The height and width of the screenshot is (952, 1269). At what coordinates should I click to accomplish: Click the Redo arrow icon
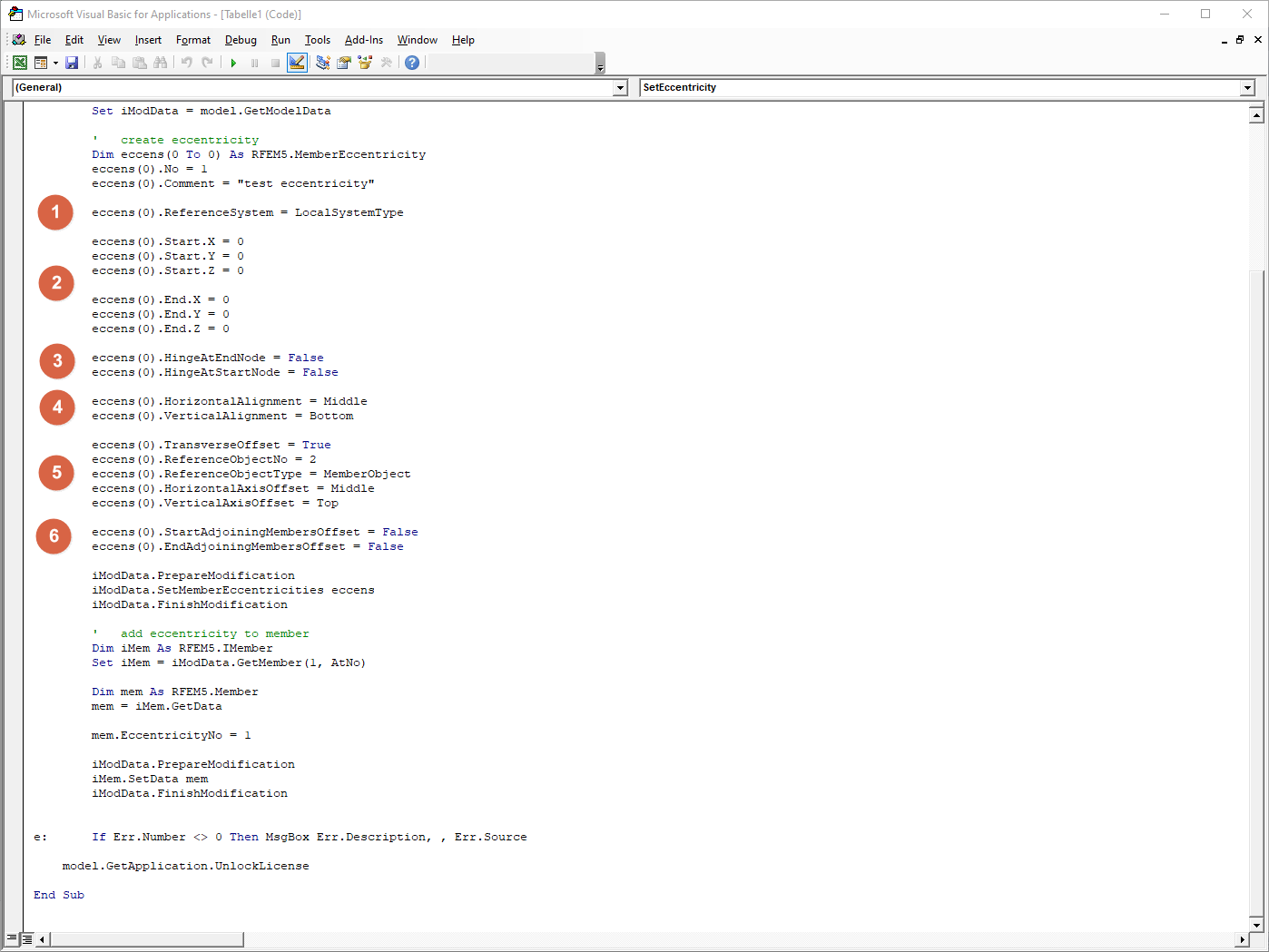click(x=207, y=63)
